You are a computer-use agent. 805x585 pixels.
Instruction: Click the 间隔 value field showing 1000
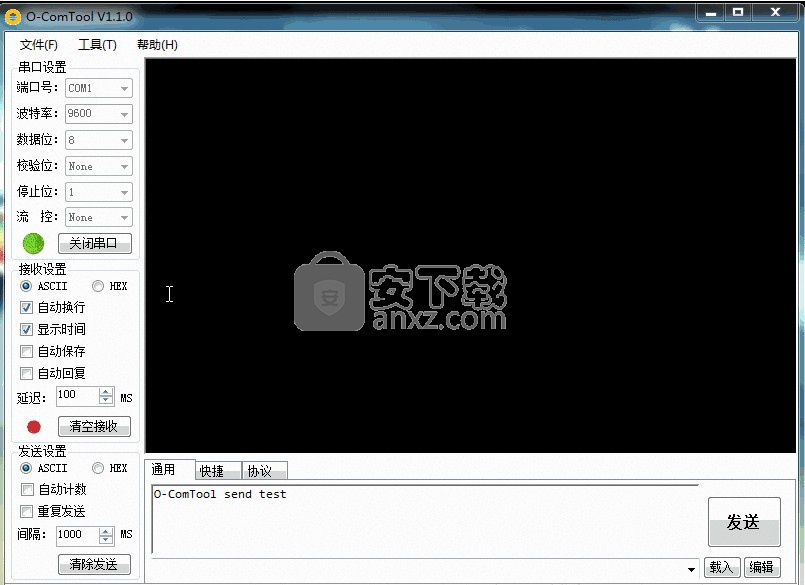[77, 535]
